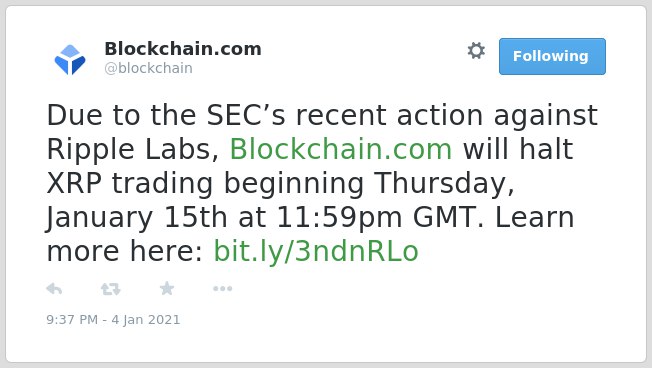
Task: Click the Blockchain.com blue cube avatar
Action: (70, 59)
